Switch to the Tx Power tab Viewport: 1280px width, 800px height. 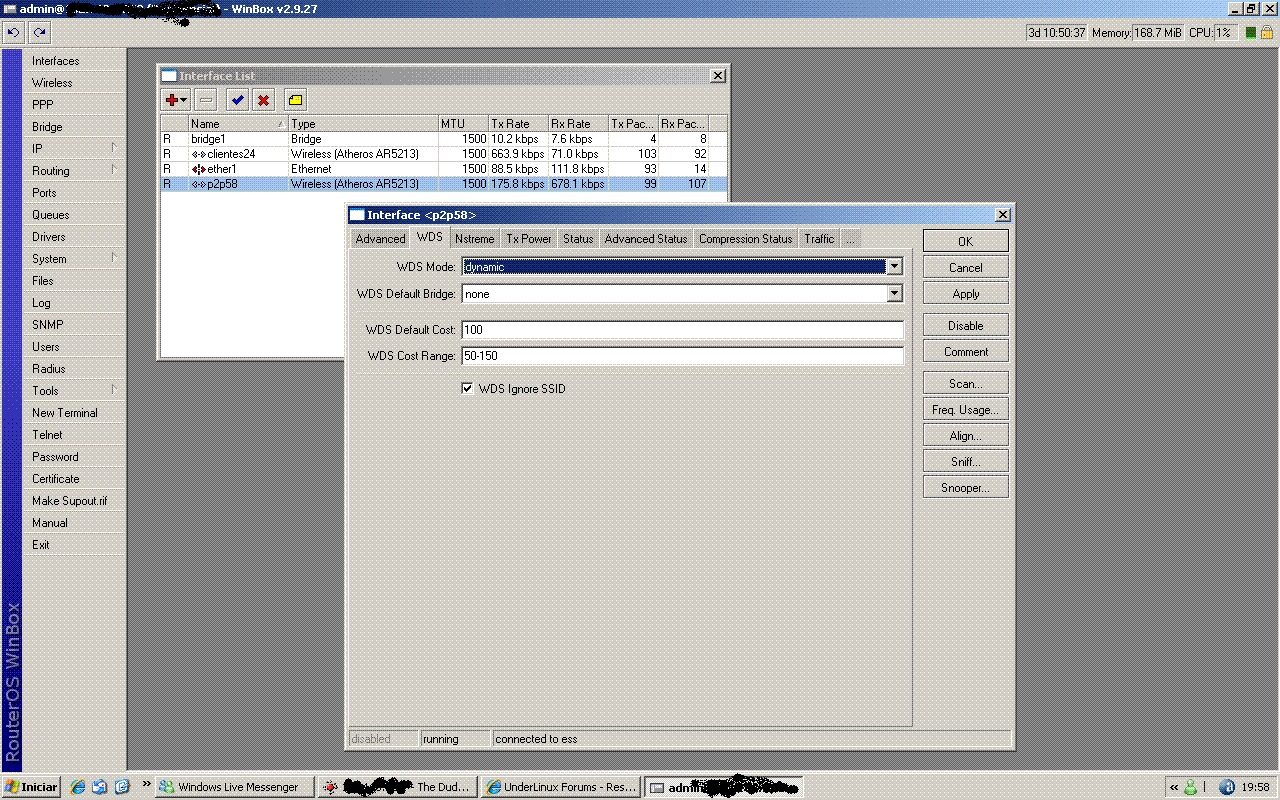529,239
